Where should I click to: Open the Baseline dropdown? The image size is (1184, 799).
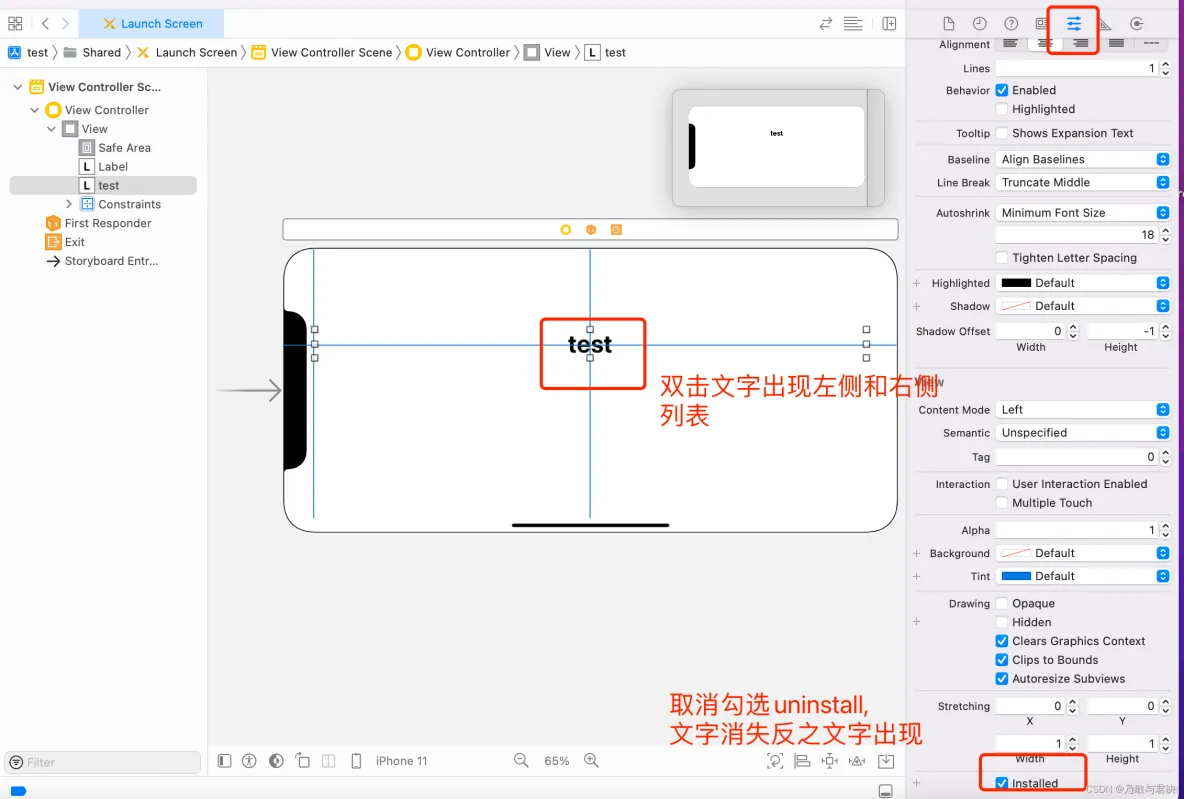[1083, 159]
